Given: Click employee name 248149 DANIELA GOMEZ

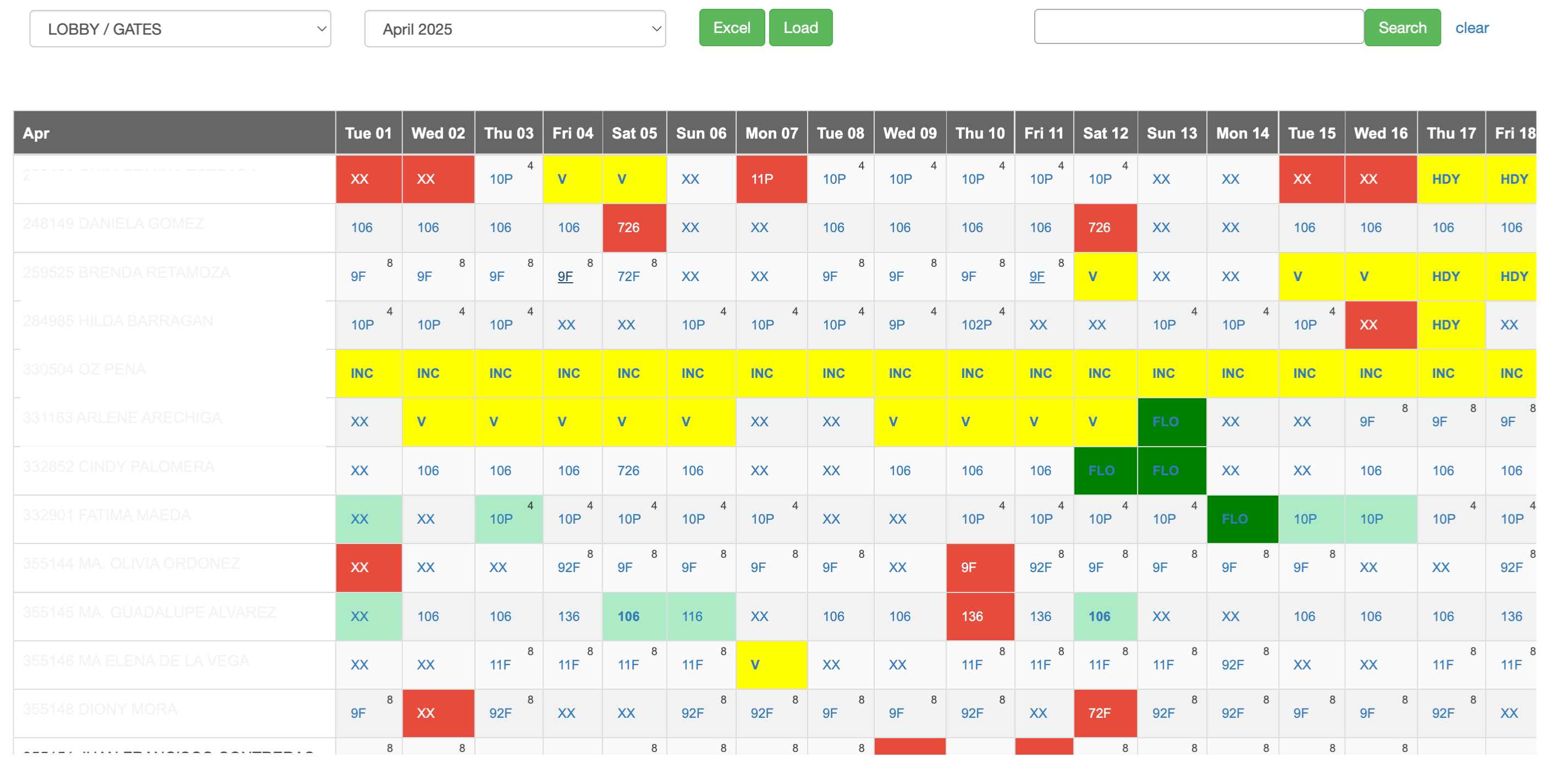Looking at the screenshot, I should (x=113, y=223).
